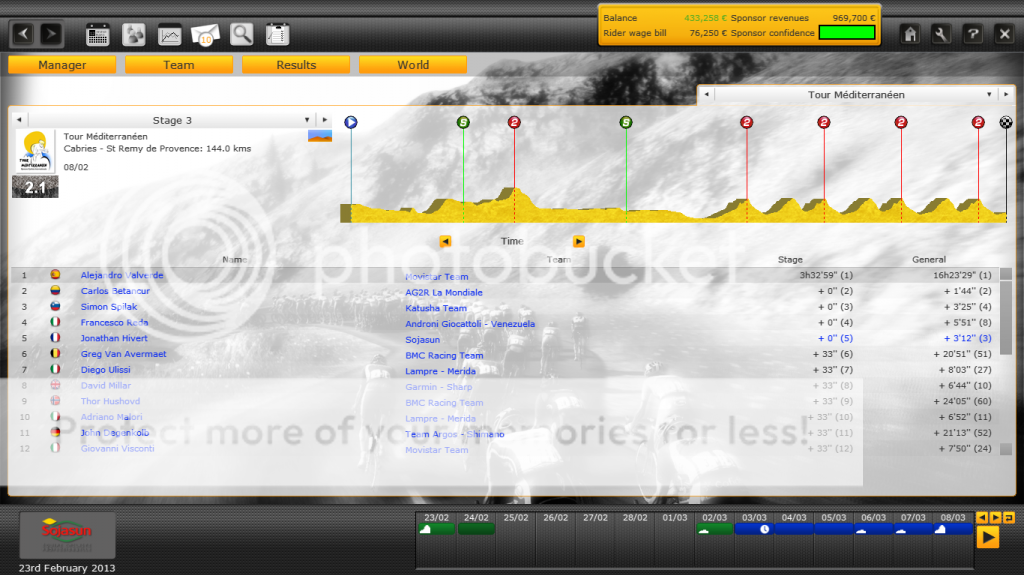Open team Katusha Team
The width and height of the screenshot is (1024, 575).
436,308
